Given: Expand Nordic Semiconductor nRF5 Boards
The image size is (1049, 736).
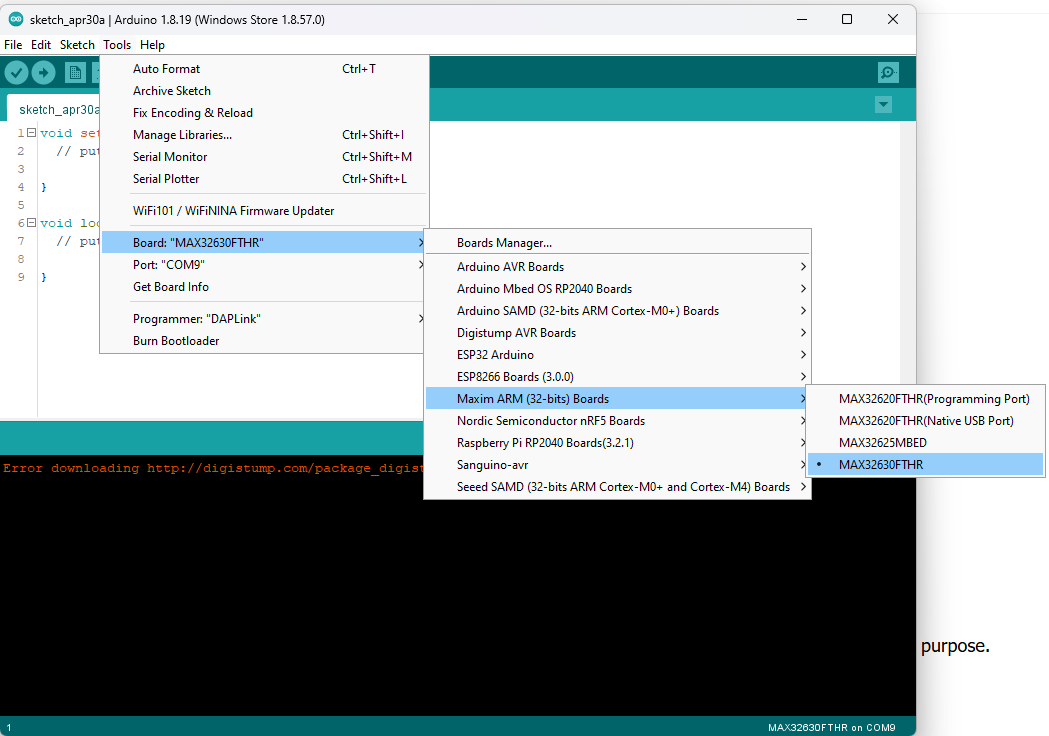Looking at the screenshot, I should click(617, 421).
